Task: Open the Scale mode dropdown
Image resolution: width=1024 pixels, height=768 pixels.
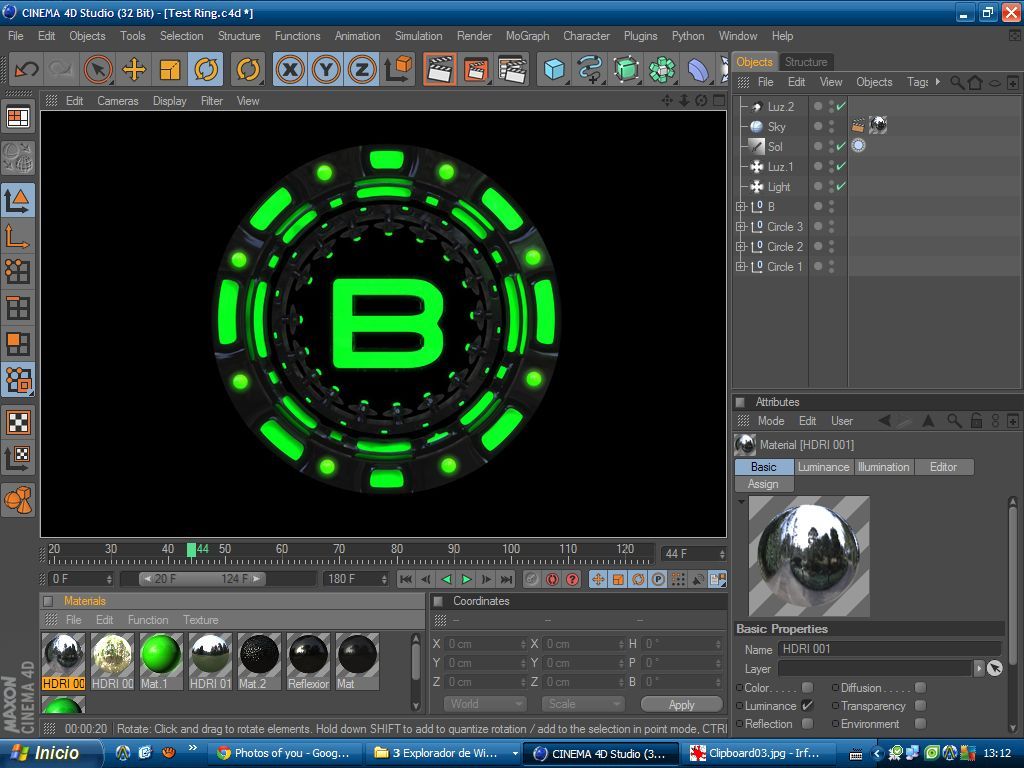Action: [x=583, y=704]
